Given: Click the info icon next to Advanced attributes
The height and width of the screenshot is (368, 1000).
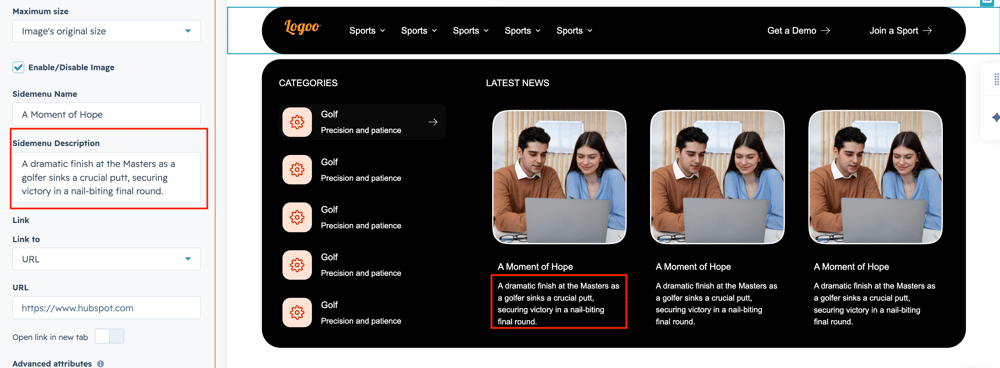Looking at the screenshot, I should coord(100,364).
